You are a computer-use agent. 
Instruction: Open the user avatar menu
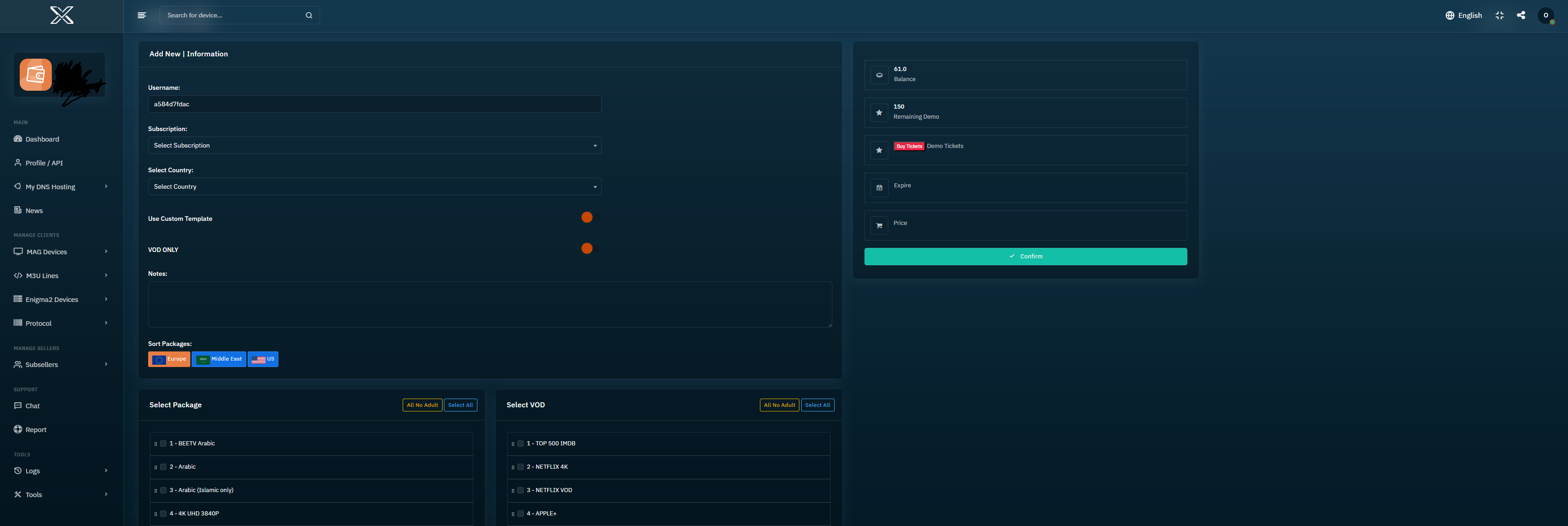click(x=1546, y=15)
